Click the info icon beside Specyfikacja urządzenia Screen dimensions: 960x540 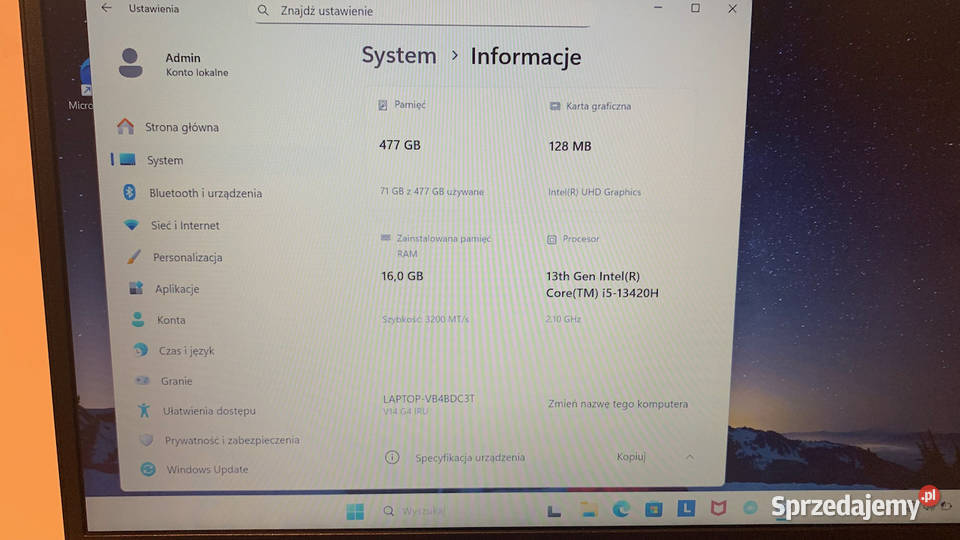coord(392,457)
